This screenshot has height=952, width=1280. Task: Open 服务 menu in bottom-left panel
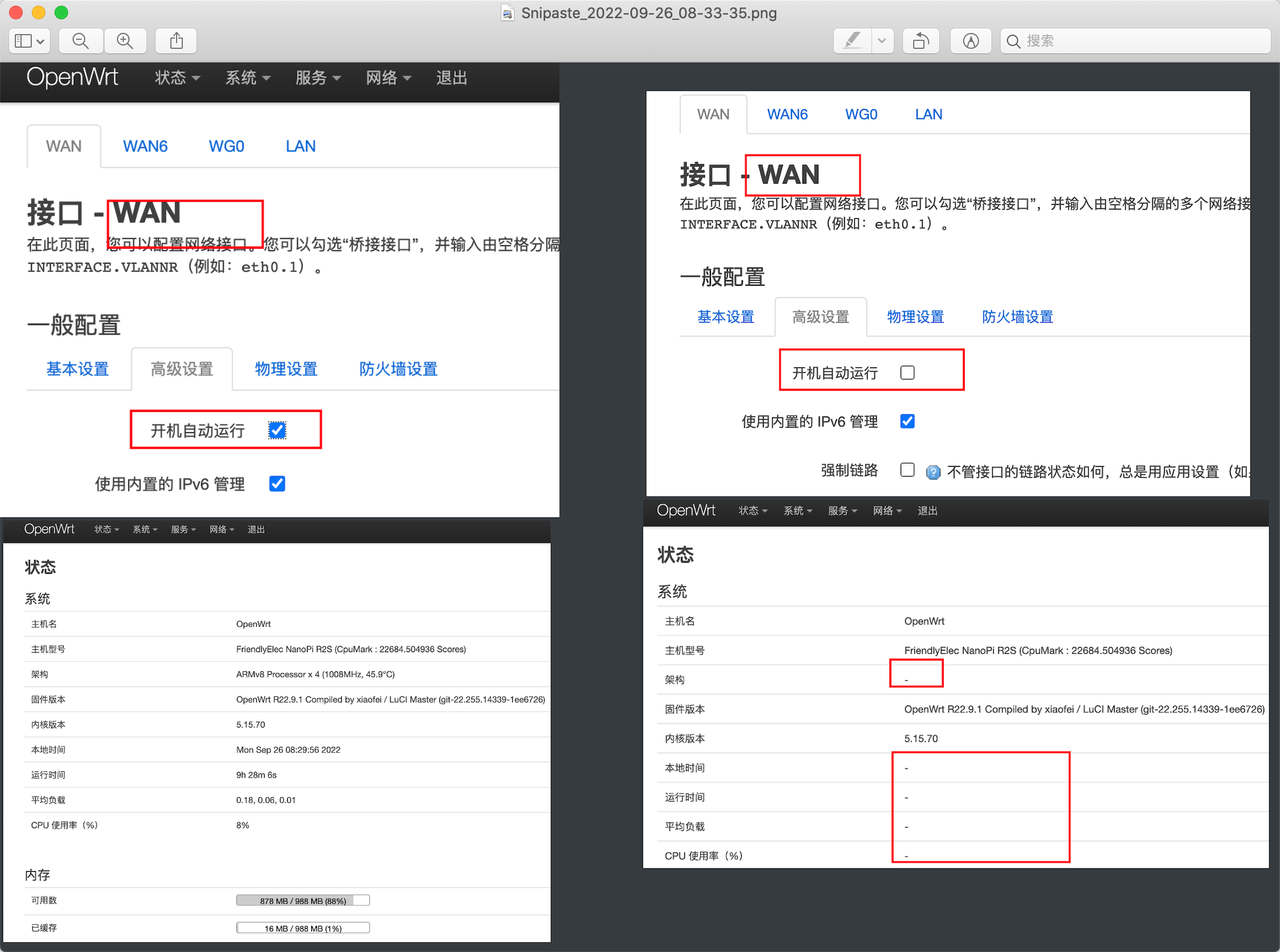pyautogui.click(x=183, y=529)
